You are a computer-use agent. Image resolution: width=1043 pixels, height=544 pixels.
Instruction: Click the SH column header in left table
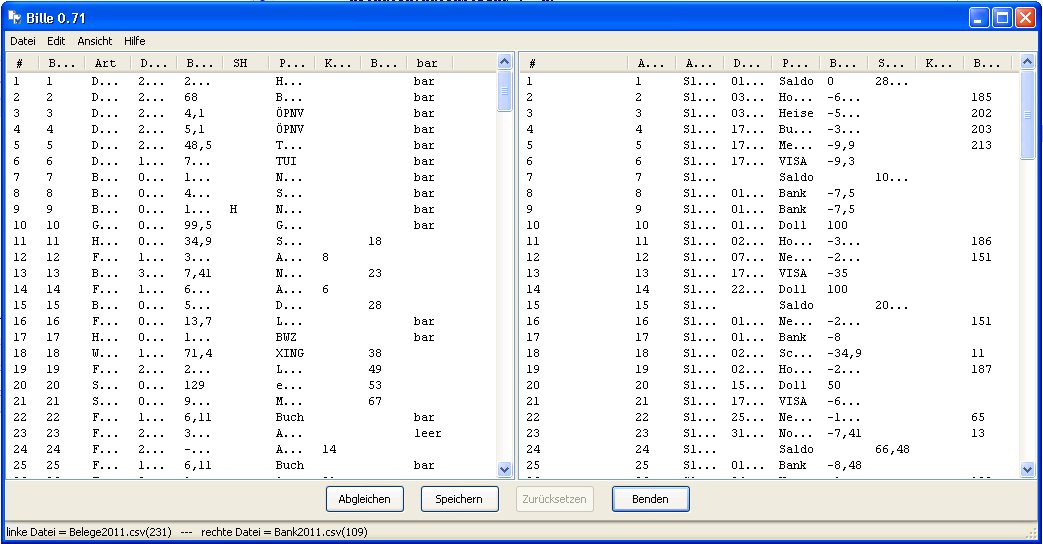pos(243,63)
